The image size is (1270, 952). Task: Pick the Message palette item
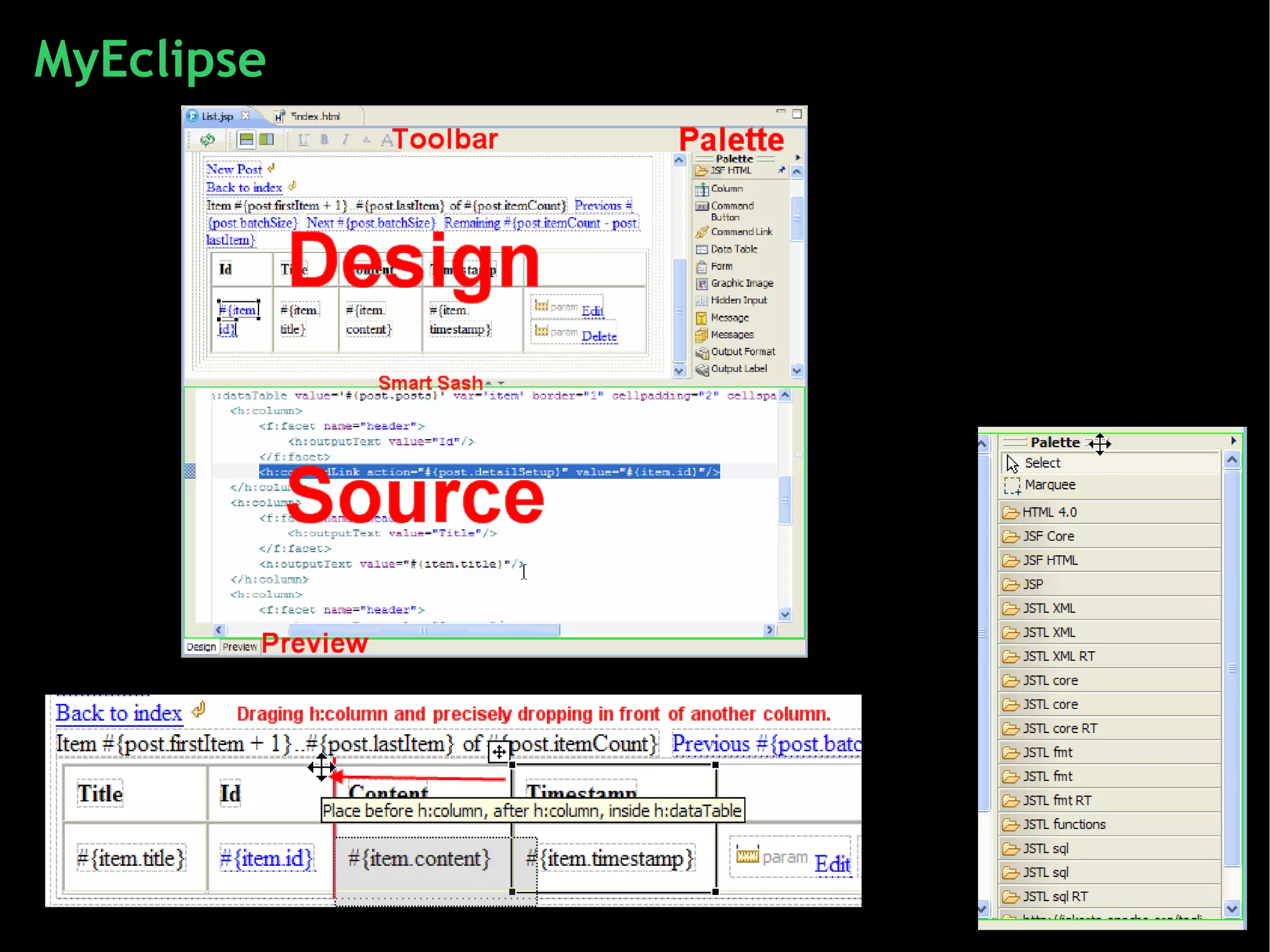(722, 318)
